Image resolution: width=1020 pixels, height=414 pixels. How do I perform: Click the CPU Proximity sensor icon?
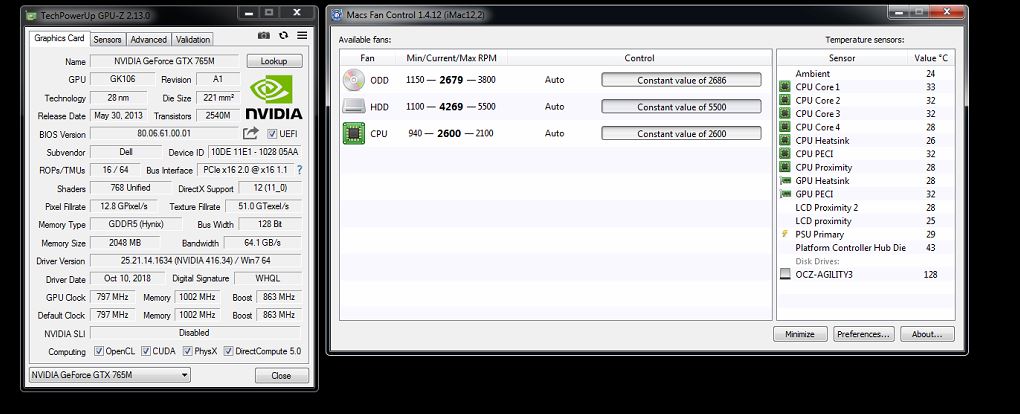785,167
